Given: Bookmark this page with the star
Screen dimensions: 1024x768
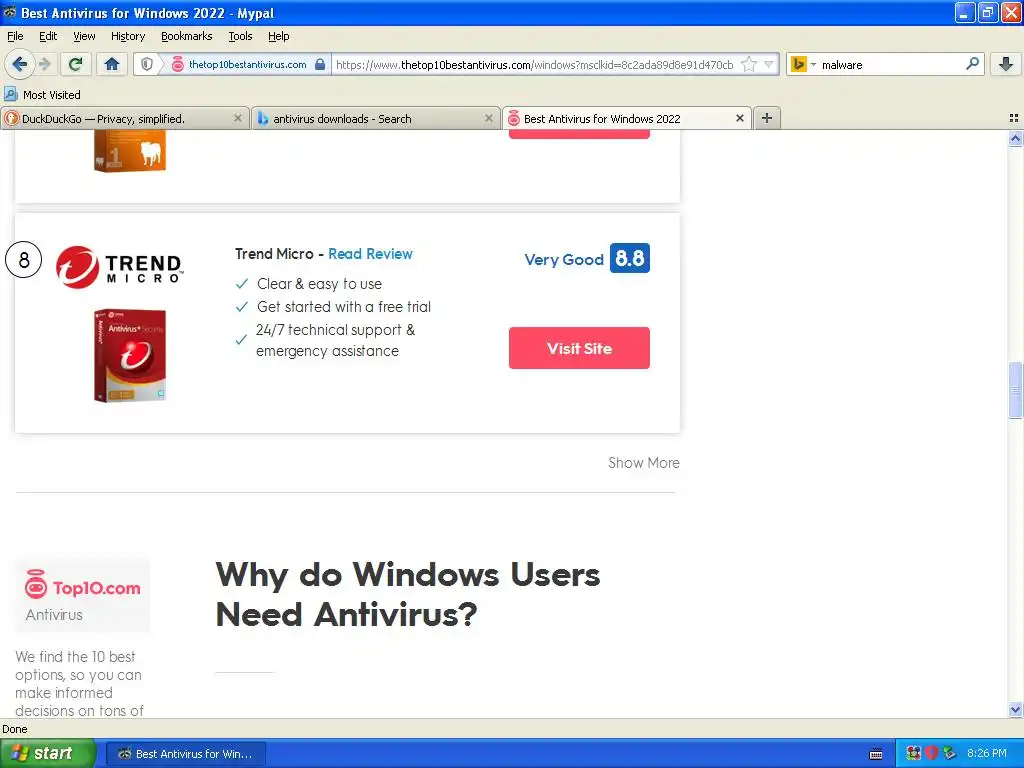Looking at the screenshot, I should tap(749, 64).
